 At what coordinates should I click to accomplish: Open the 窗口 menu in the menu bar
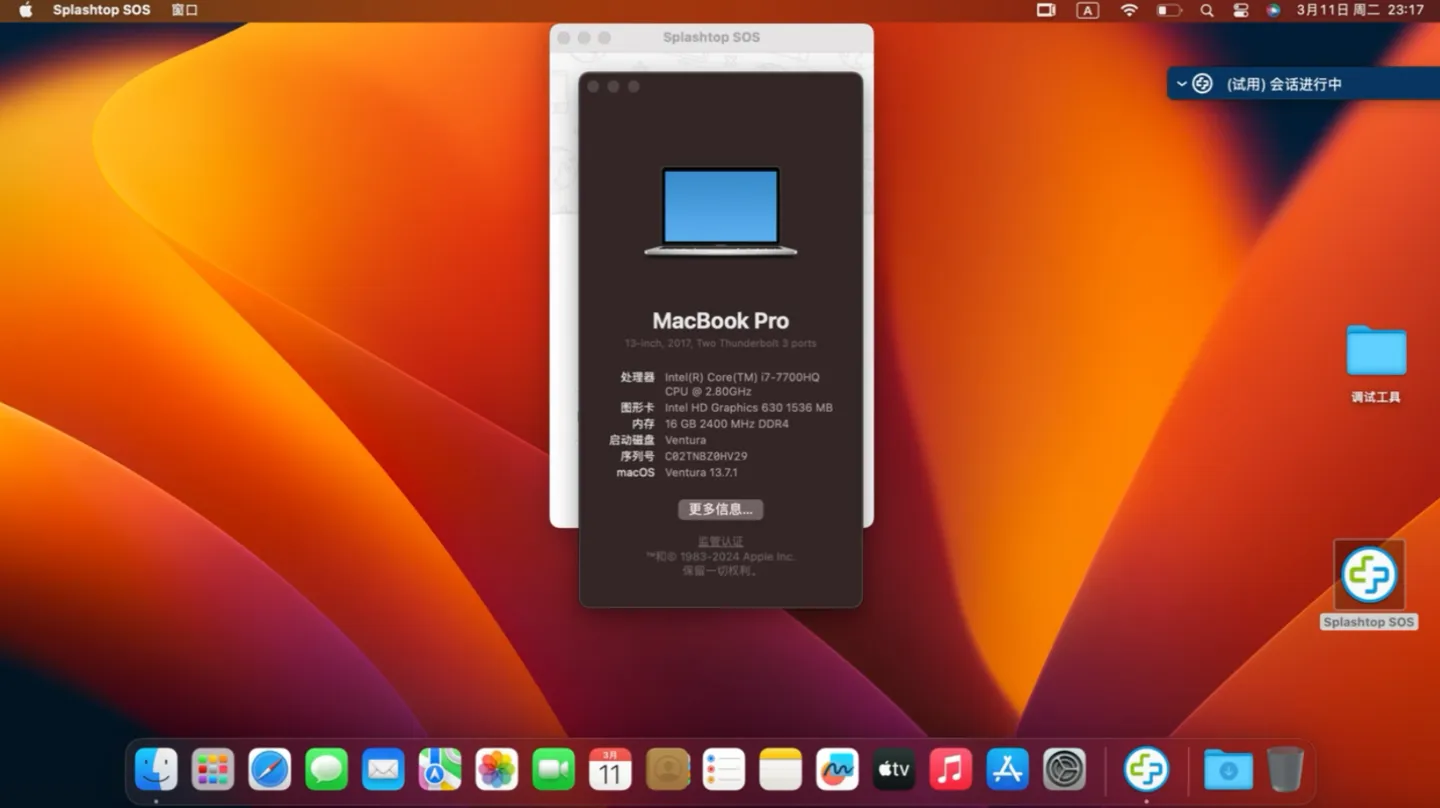tap(184, 10)
